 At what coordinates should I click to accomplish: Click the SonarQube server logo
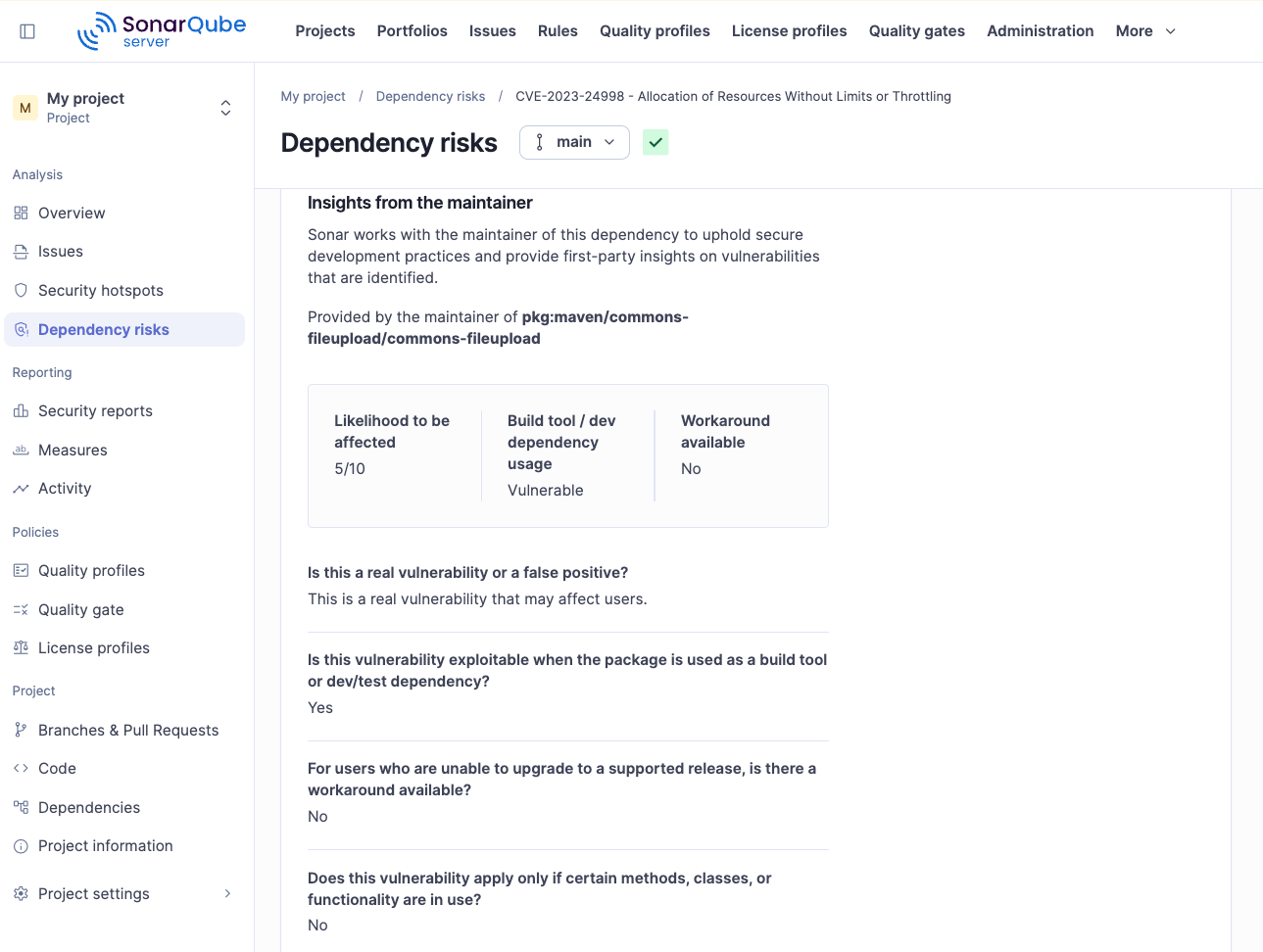tap(161, 30)
